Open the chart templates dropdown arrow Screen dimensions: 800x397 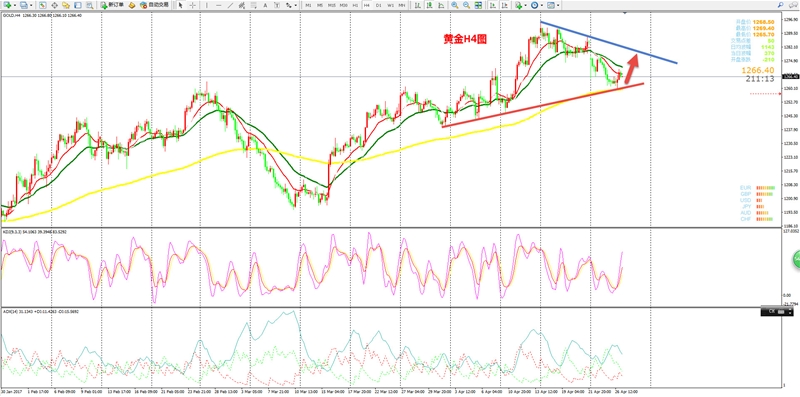point(558,5)
